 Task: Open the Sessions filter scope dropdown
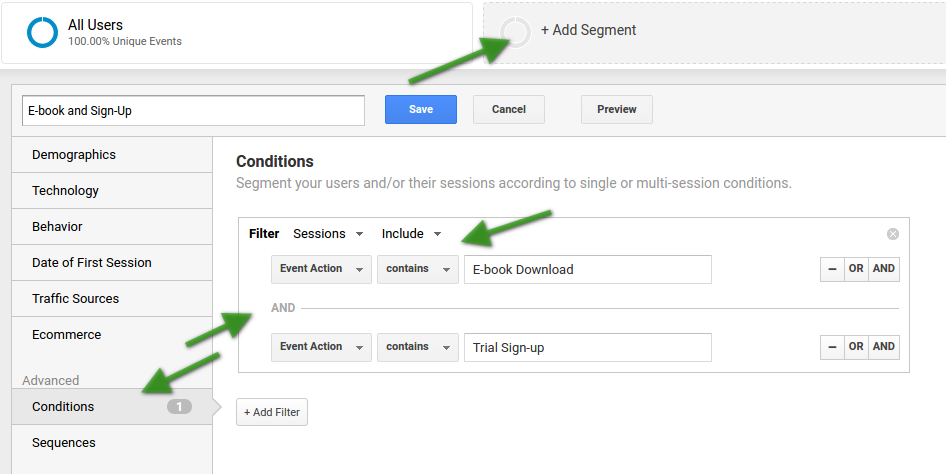(x=327, y=234)
